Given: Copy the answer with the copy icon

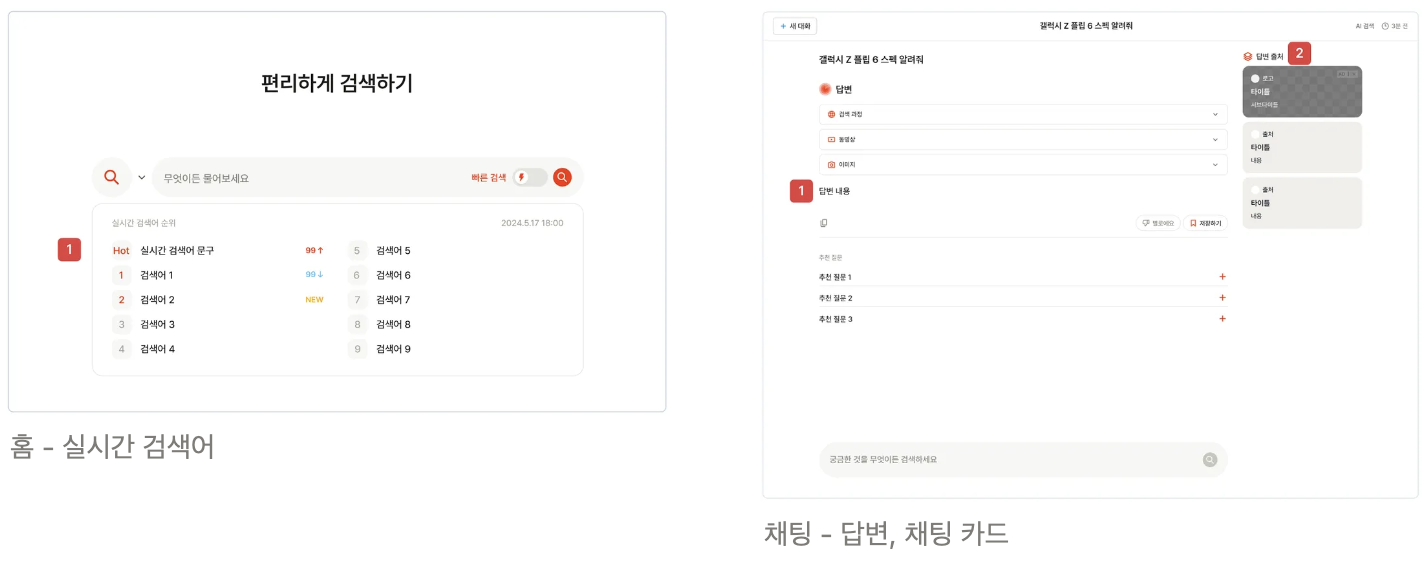Looking at the screenshot, I should 824,223.
